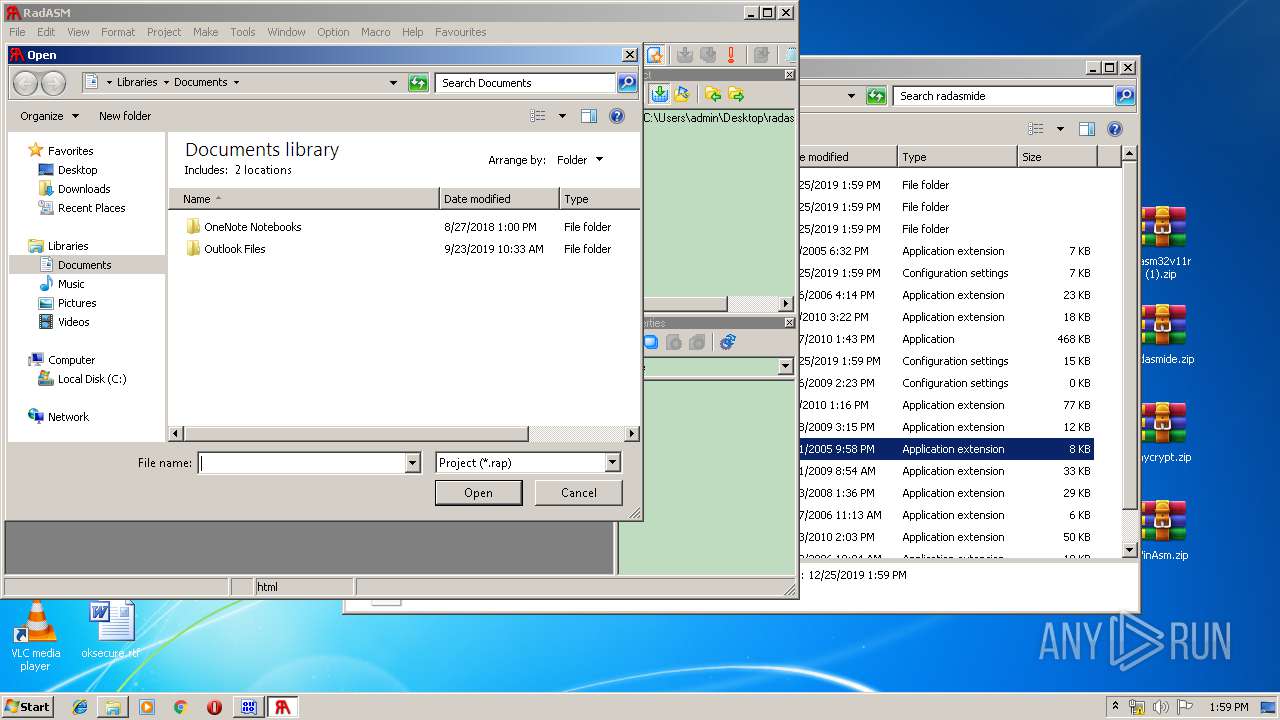Click the Search Documents magnifier icon

(627, 83)
